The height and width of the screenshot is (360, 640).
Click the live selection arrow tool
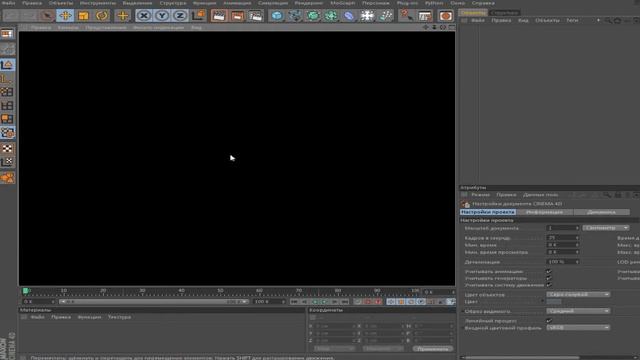tap(47, 16)
